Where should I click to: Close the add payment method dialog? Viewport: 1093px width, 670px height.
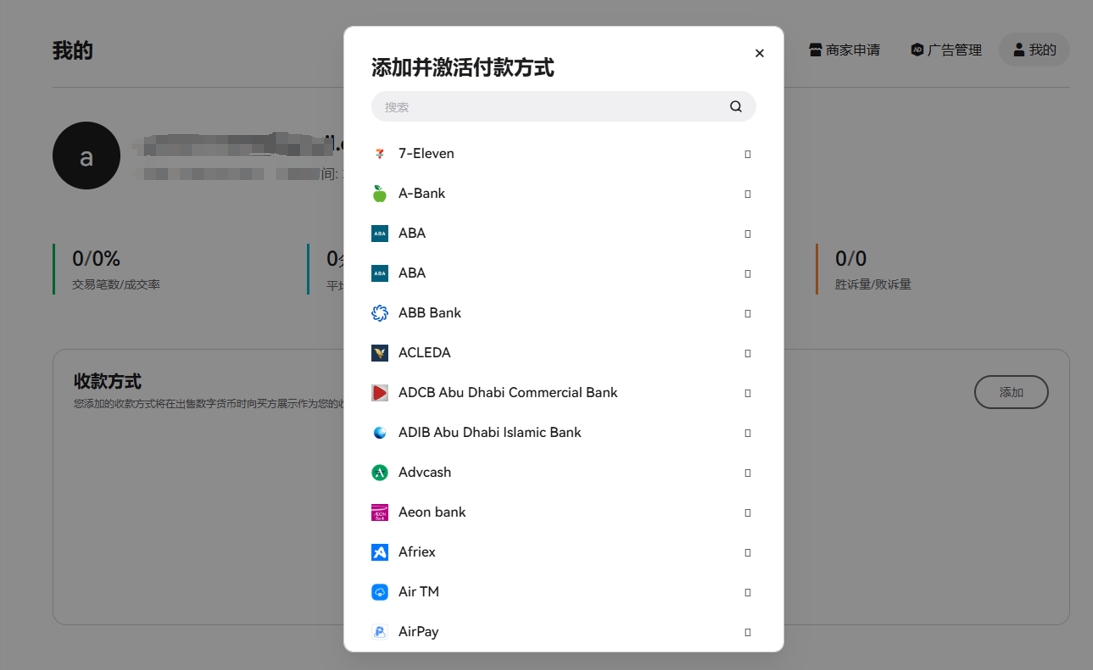point(759,54)
